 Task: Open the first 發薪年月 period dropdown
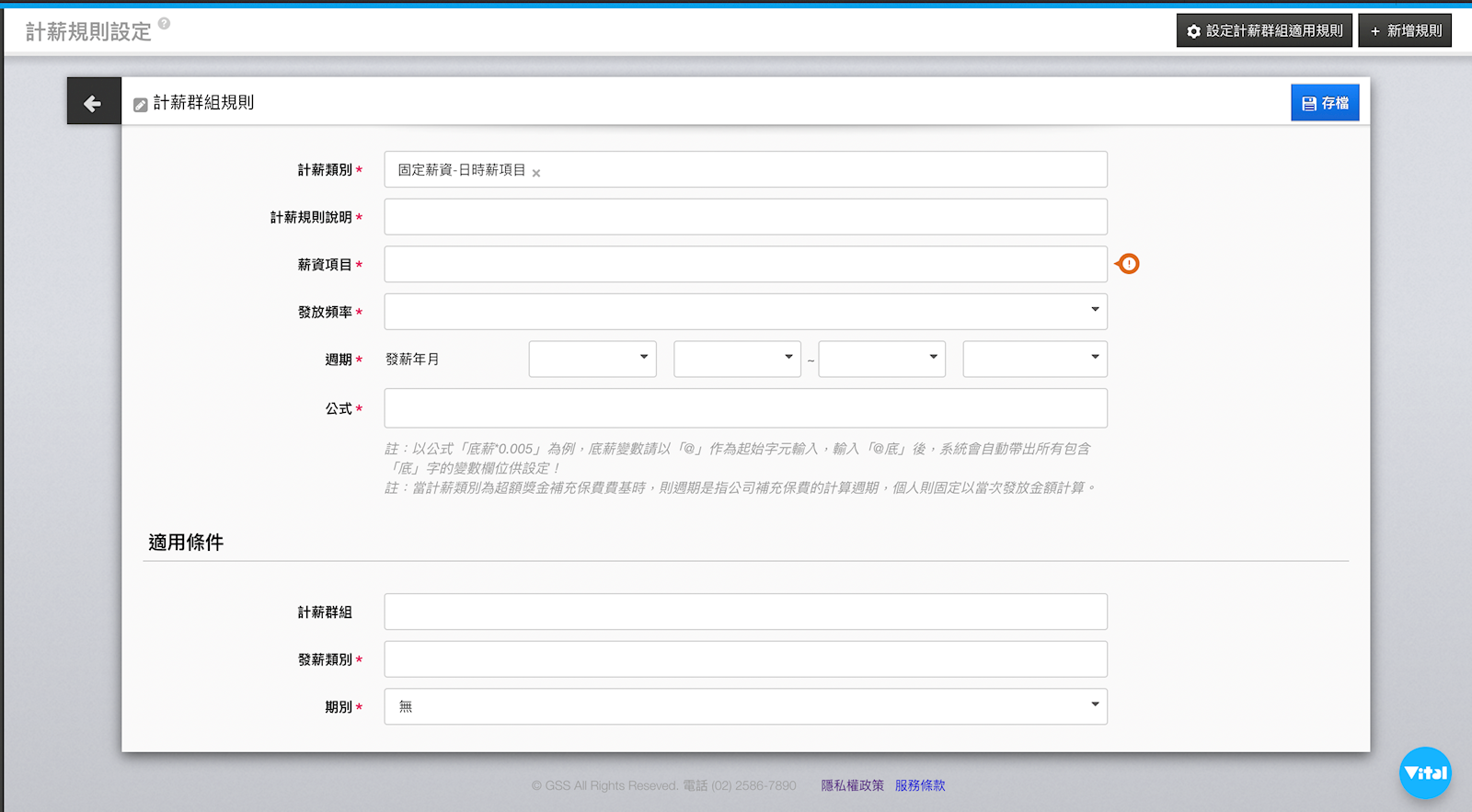(592, 359)
